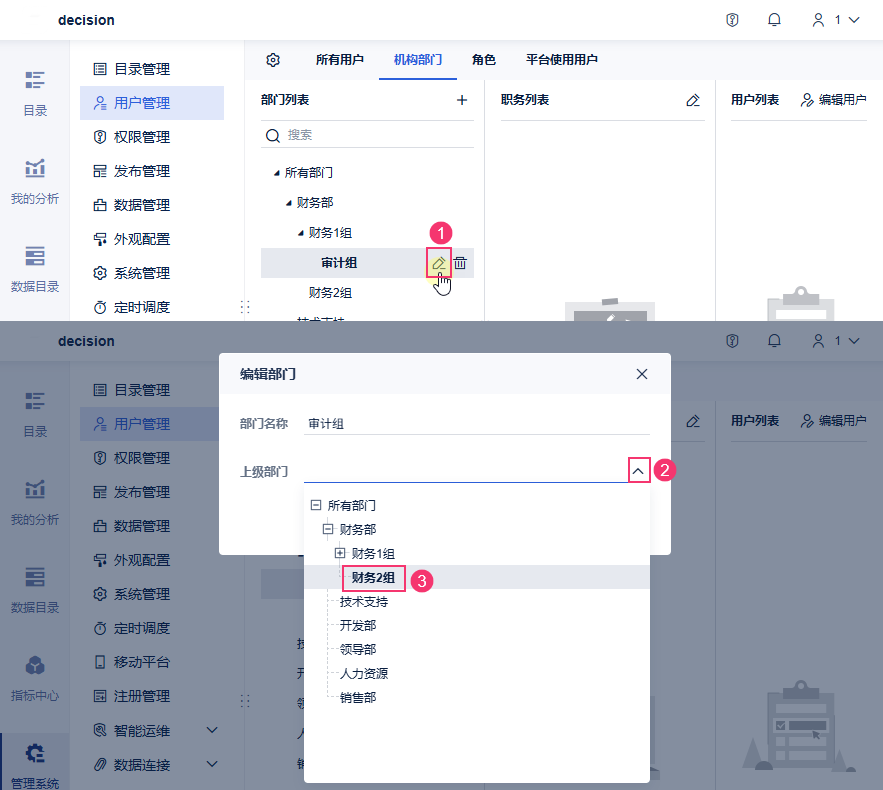This screenshot has height=790, width=883.
Task: Collapse the 财务1组 tree node
Action: (301, 233)
